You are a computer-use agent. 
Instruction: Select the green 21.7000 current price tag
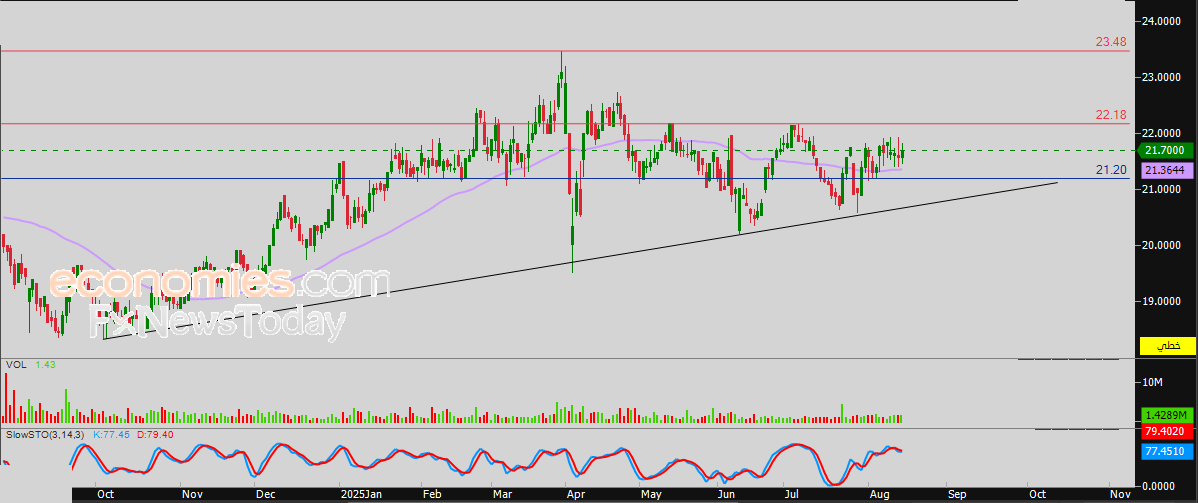tap(1167, 151)
